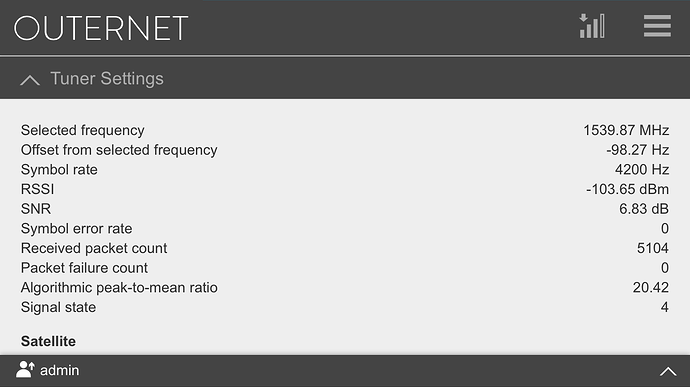Click the admin user icon
The height and width of the screenshot is (387, 690).
25,370
